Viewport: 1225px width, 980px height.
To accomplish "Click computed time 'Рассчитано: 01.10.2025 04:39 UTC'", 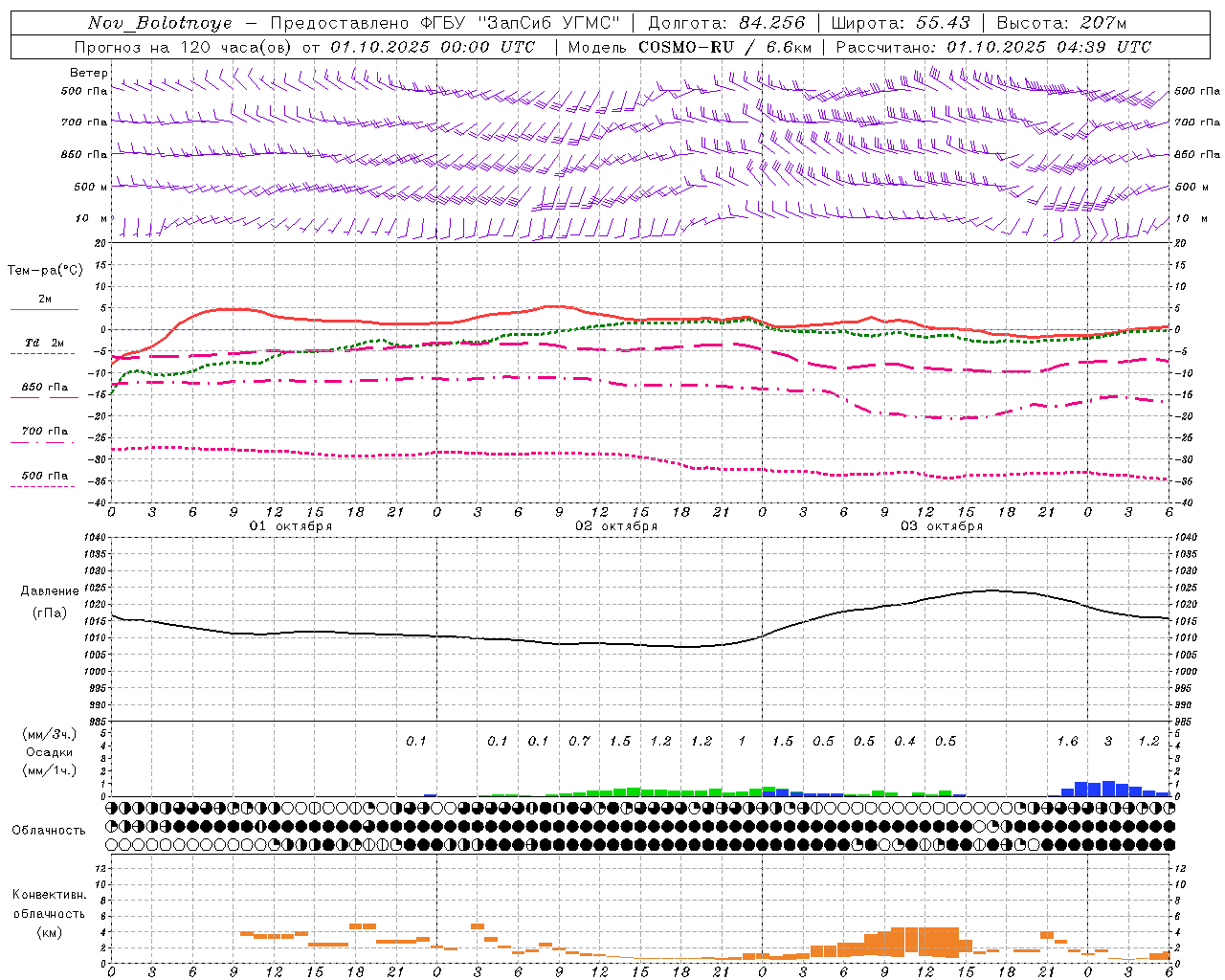I will (993, 47).
